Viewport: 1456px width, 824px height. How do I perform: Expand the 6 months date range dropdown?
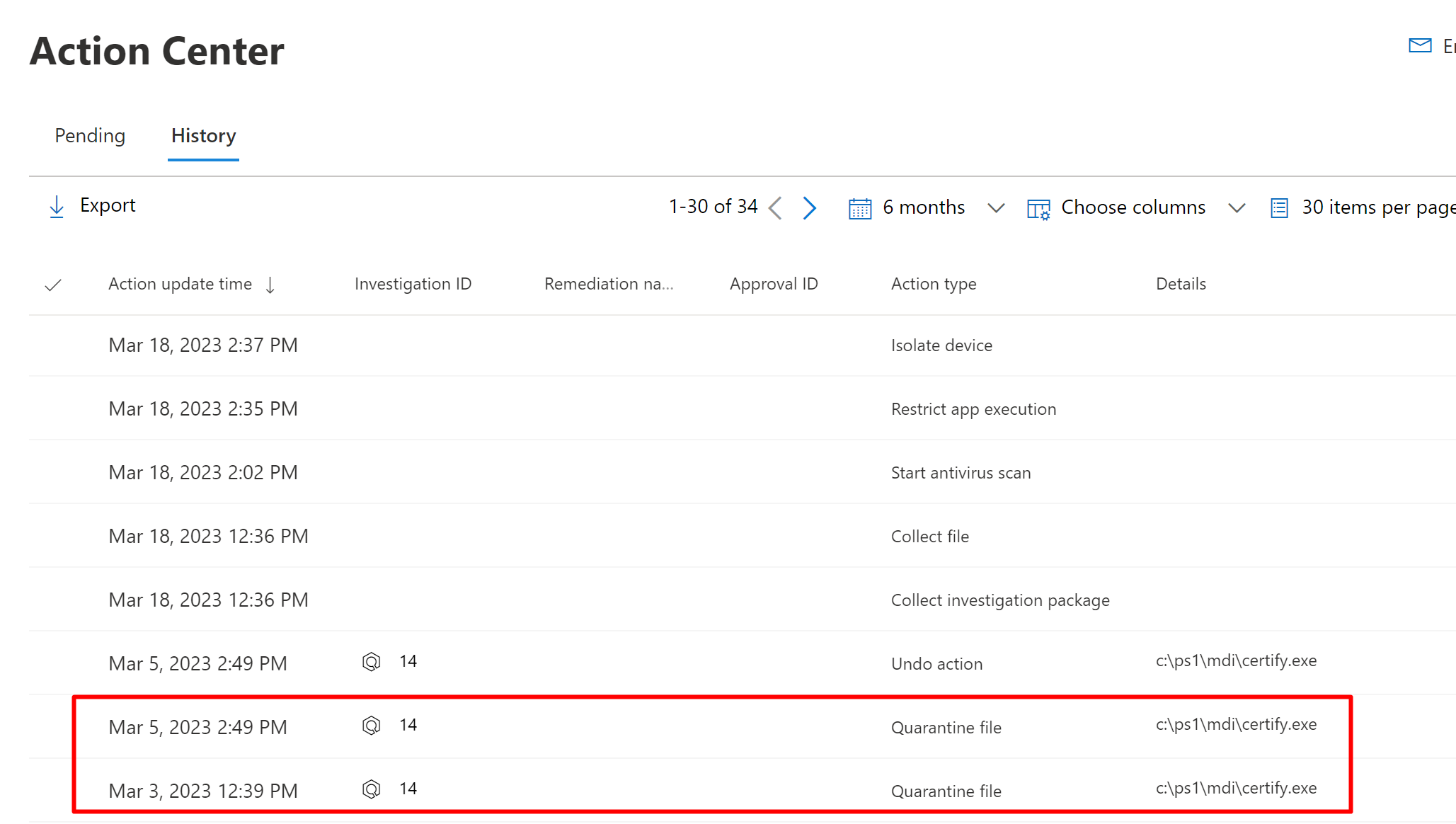(996, 208)
